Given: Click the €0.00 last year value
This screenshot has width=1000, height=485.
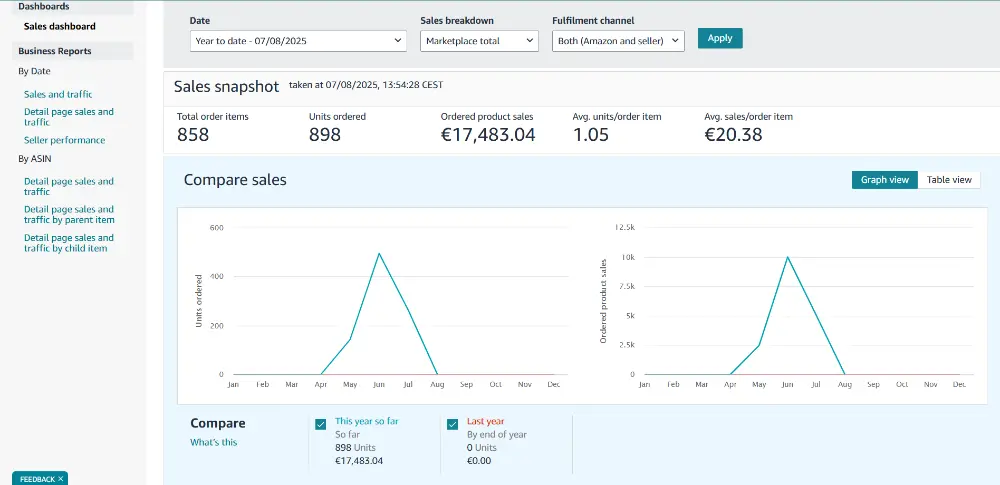Looking at the screenshot, I should point(479,461).
